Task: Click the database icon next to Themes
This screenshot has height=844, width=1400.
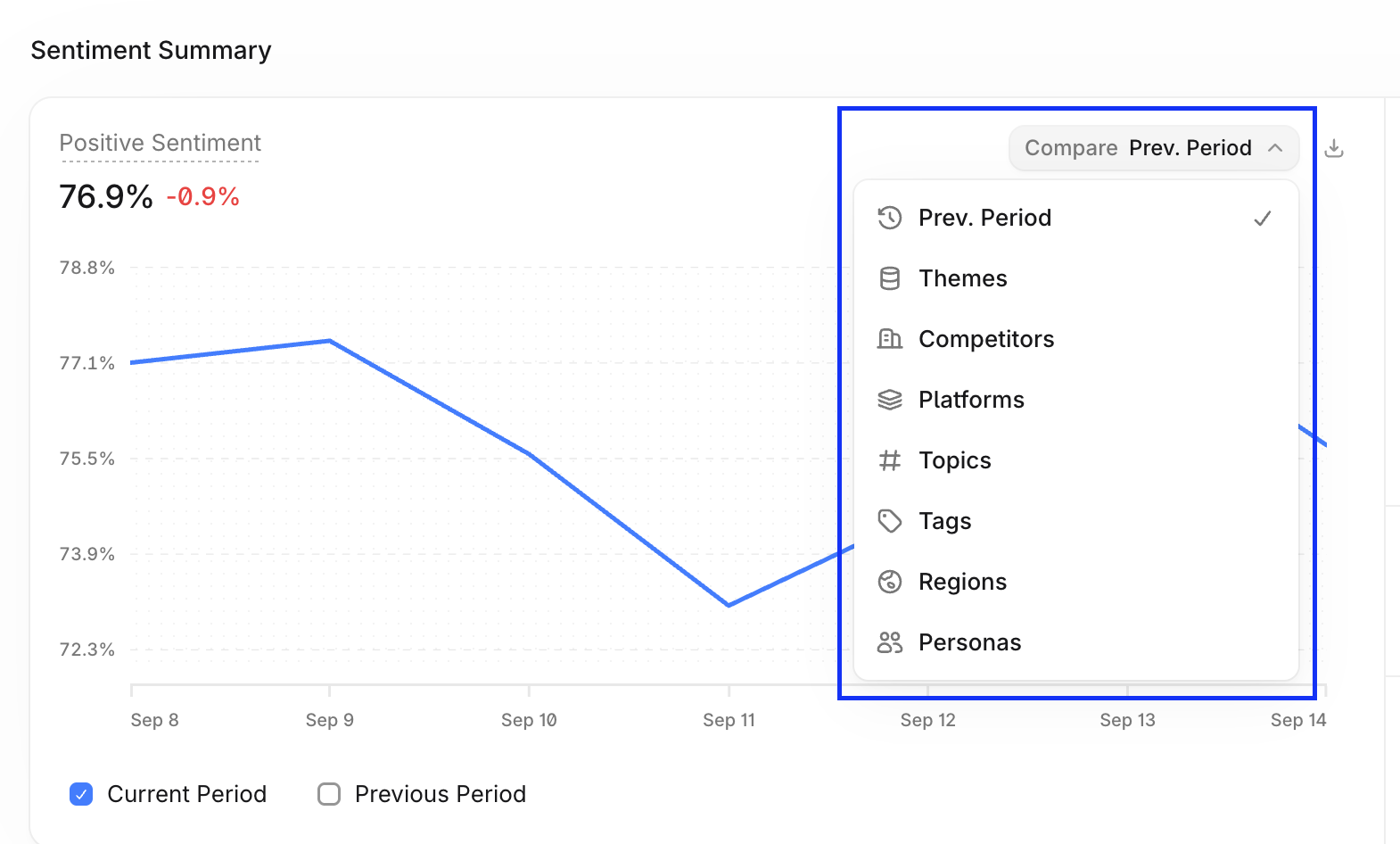Action: point(890,278)
